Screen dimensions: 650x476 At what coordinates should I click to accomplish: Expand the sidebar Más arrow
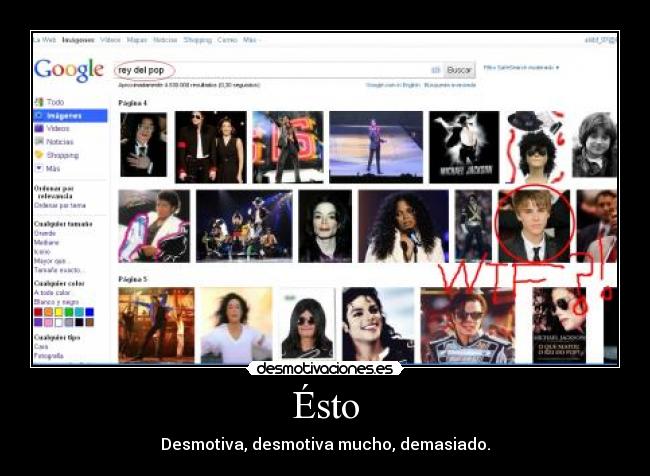[39, 168]
